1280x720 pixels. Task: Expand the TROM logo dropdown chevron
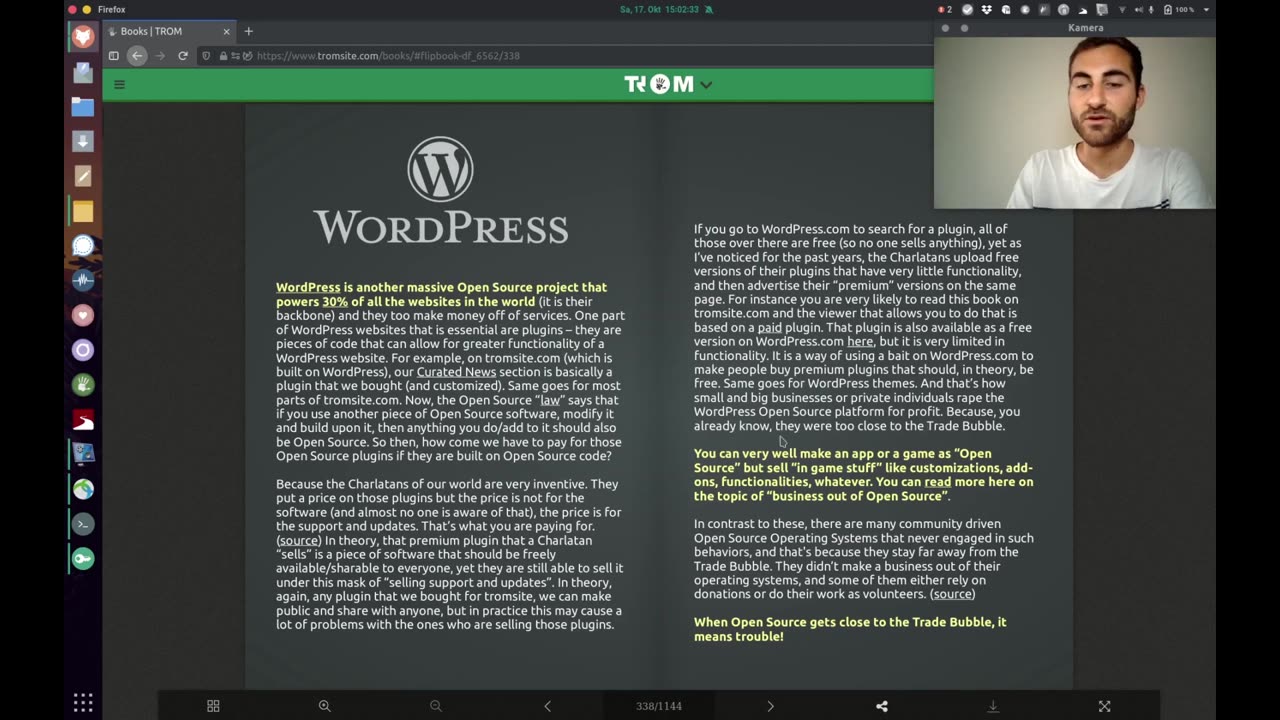(706, 85)
